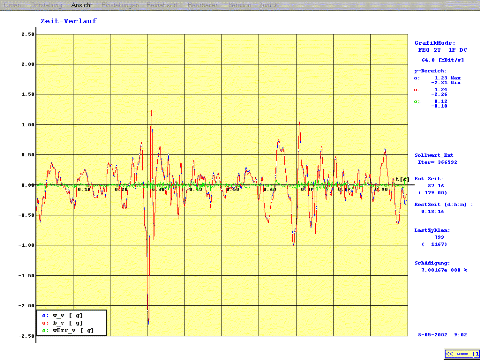Click the Schädigung value
480x360 pixels.
pos(444,270)
